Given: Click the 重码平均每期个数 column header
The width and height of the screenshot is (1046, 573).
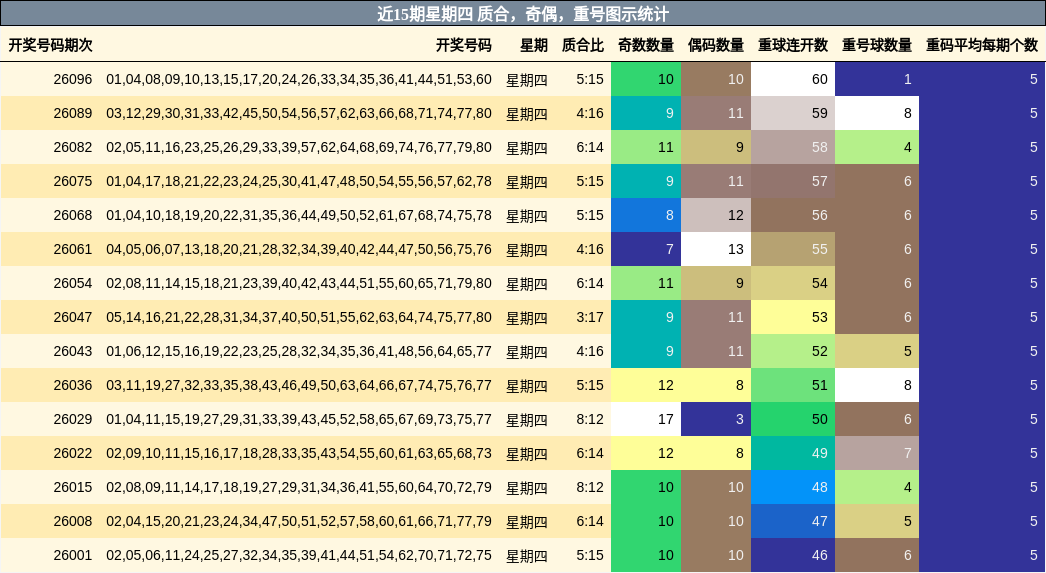Looking at the screenshot, I should click(x=982, y=45).
